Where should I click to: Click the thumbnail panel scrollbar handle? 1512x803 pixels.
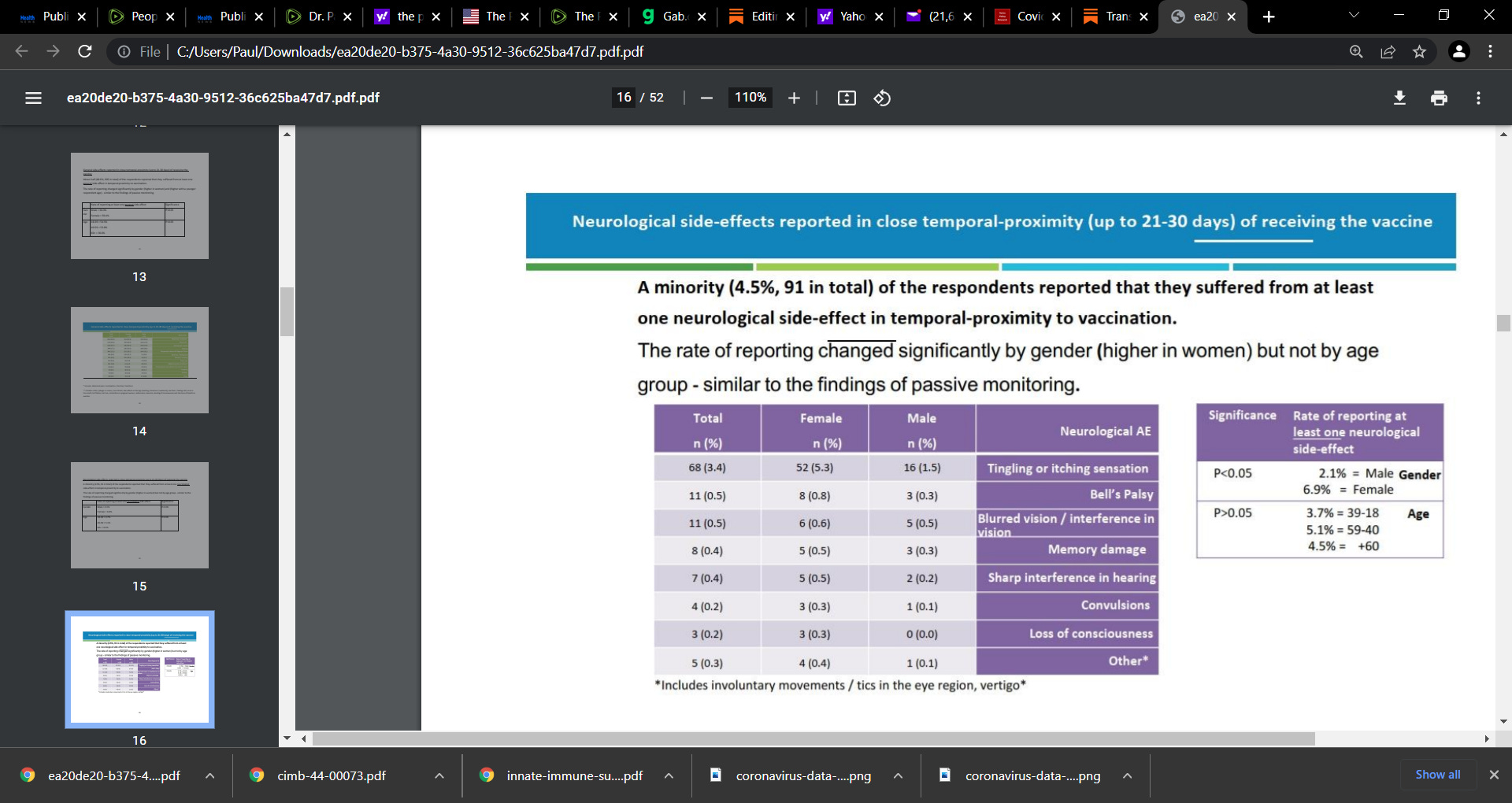point(287,312)
